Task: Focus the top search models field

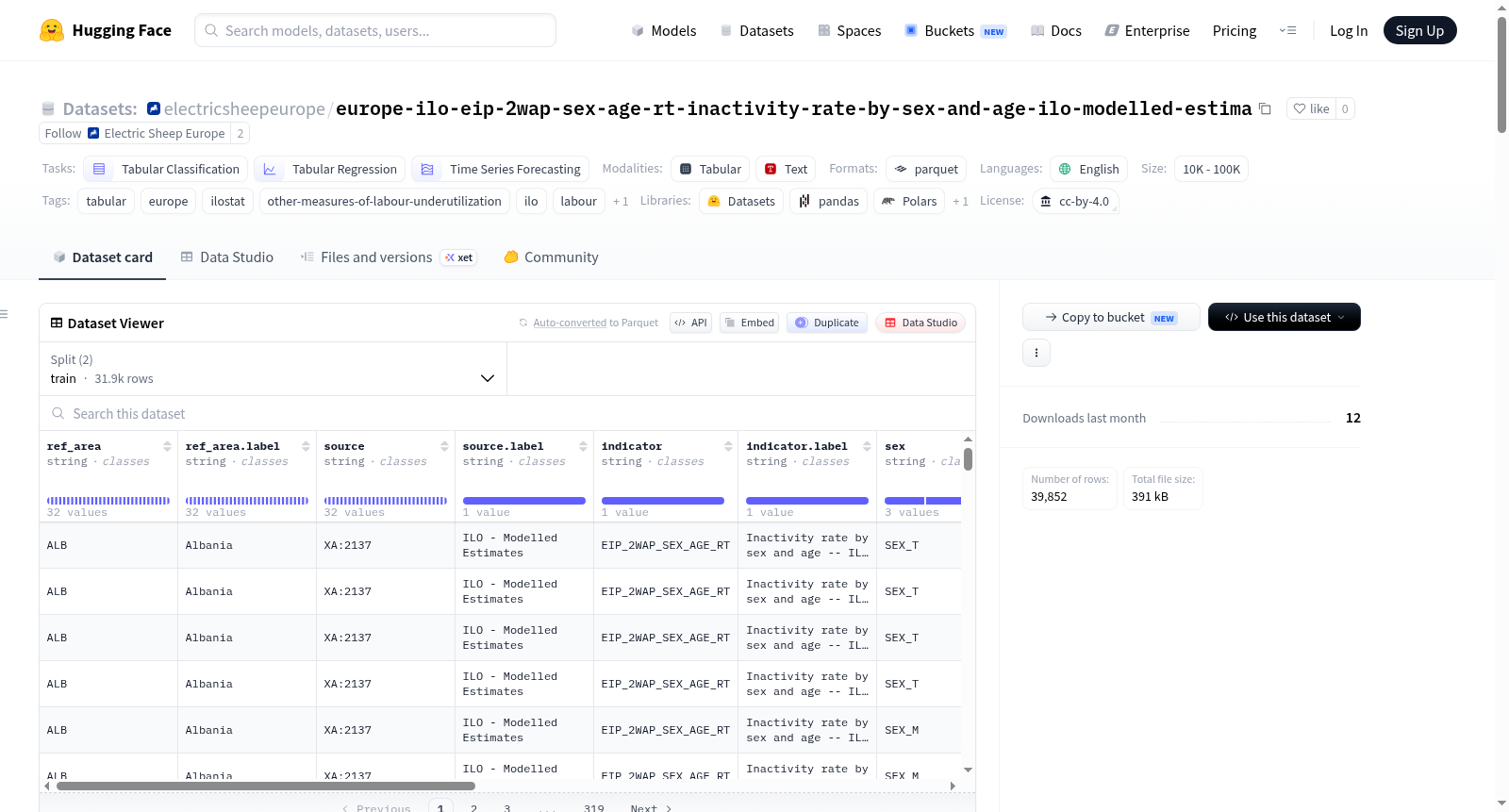Action: pyautogui.click(x=375, y=30)
